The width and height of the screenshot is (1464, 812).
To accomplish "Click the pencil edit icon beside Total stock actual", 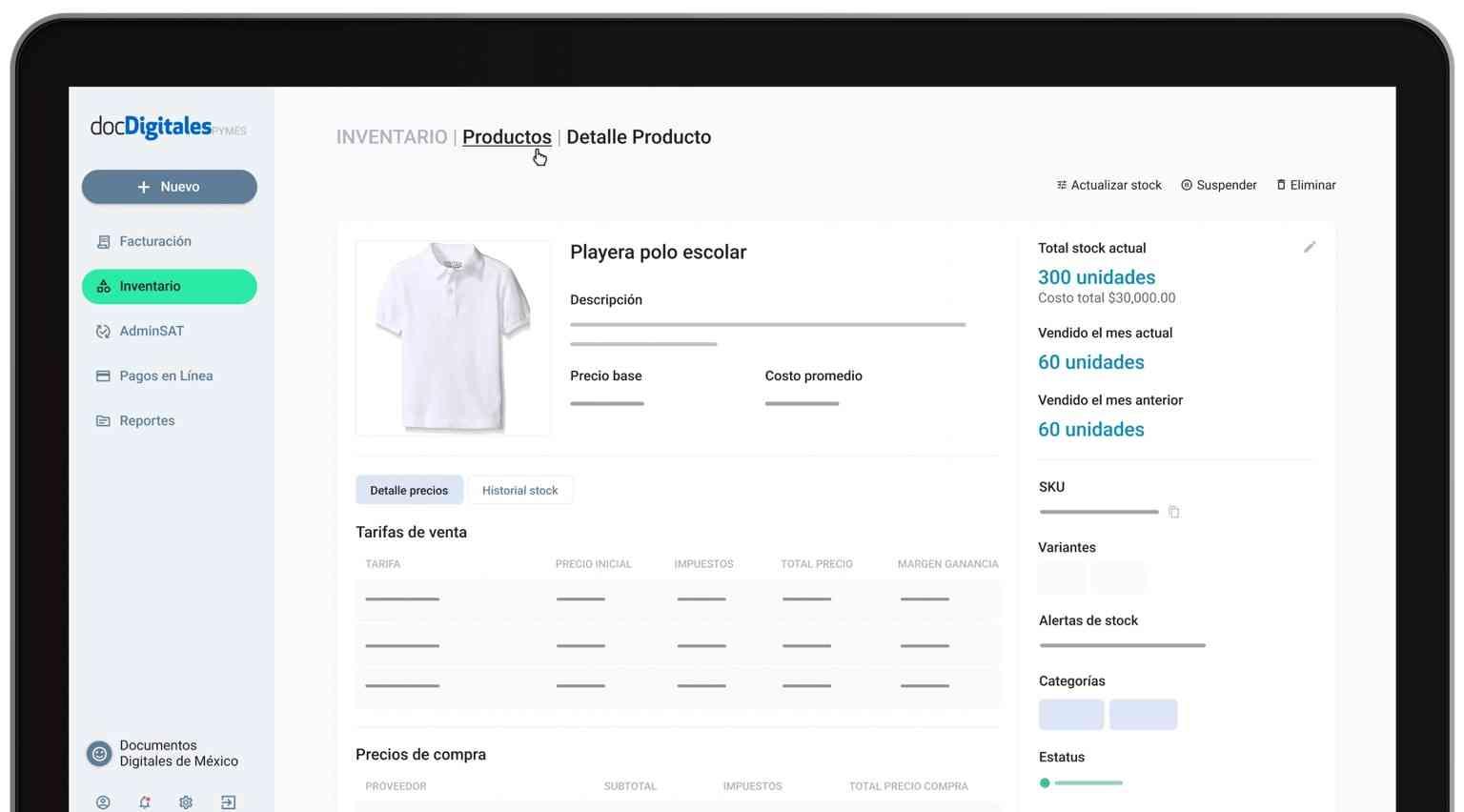I will pos(1310,248).
